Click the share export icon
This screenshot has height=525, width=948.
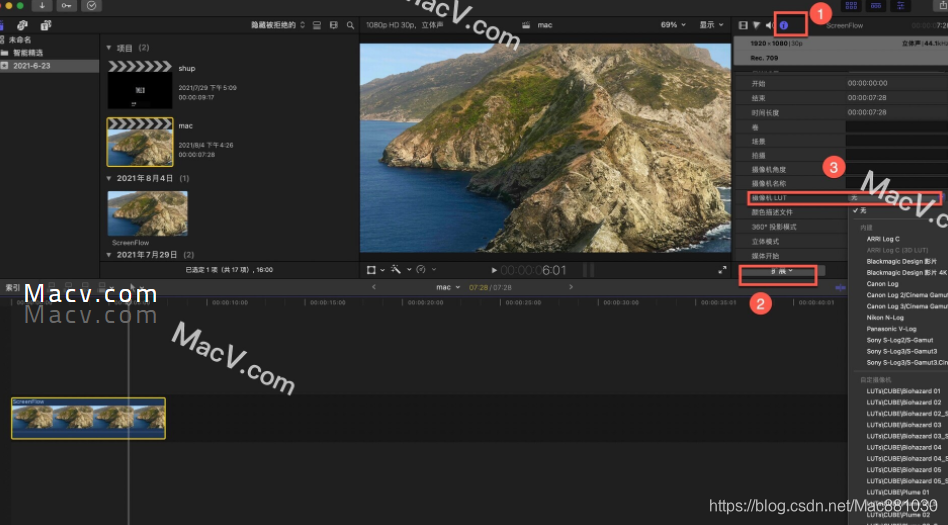click(943, 5)
